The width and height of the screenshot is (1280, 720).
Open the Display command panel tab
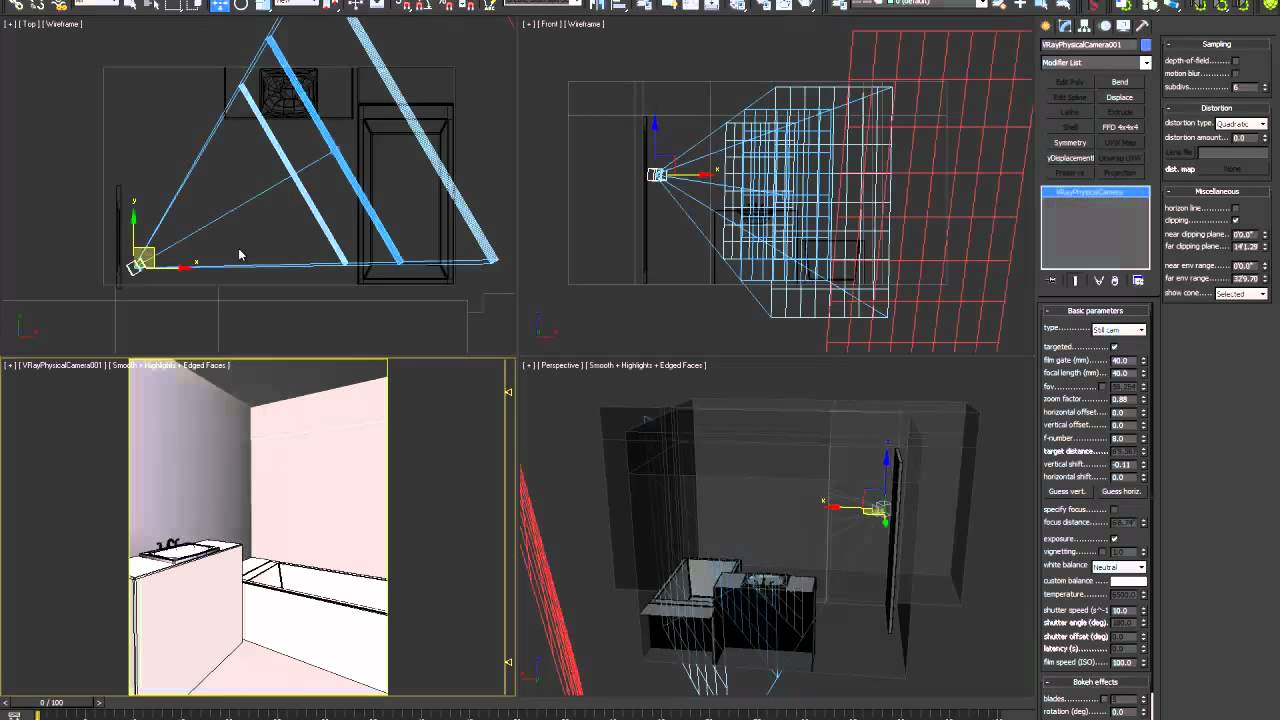tap(1124, 26)
